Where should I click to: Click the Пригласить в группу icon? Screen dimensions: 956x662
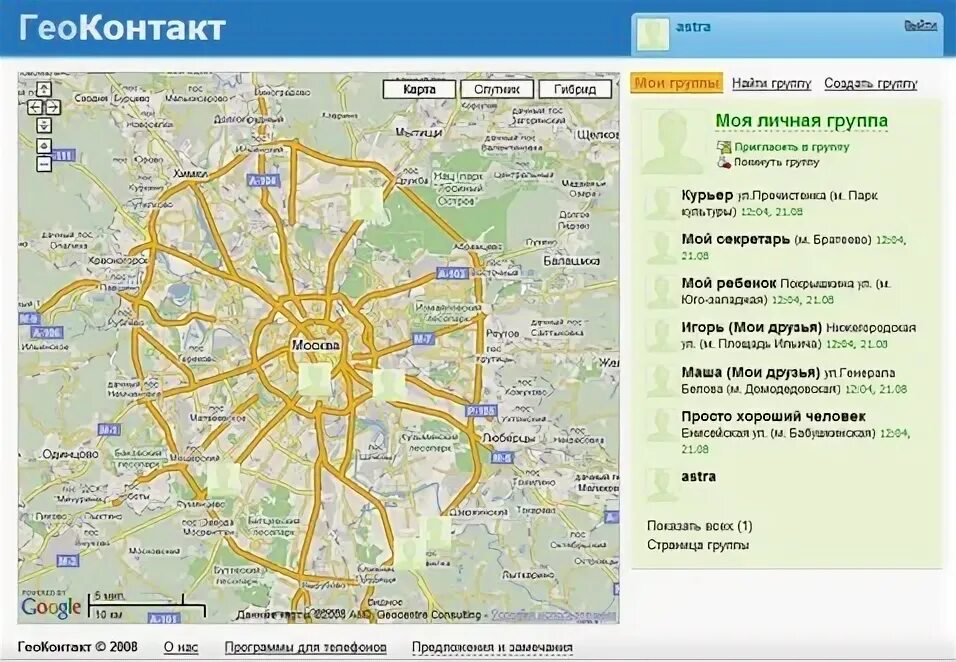724,147
